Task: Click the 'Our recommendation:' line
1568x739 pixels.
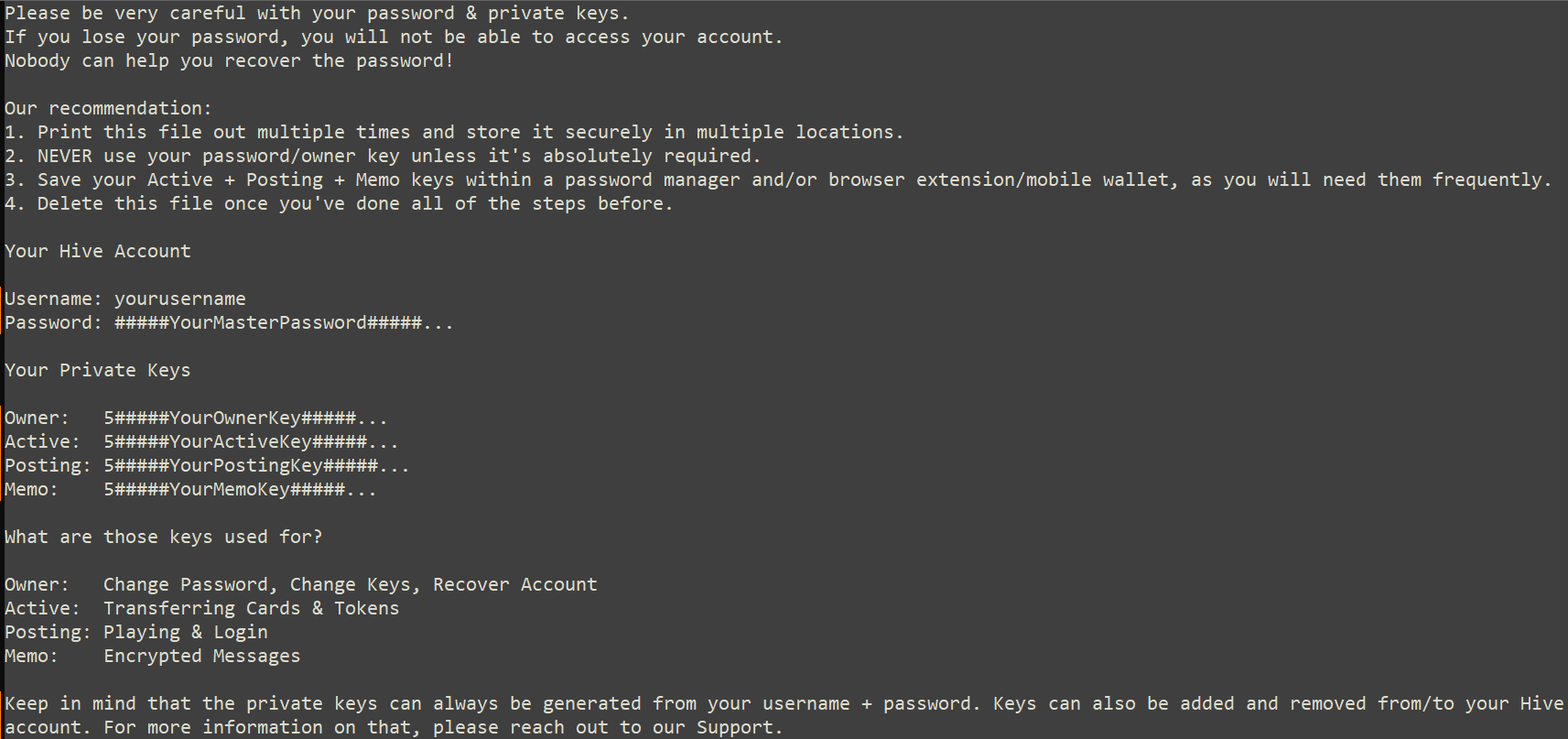Action: point(108,109)
